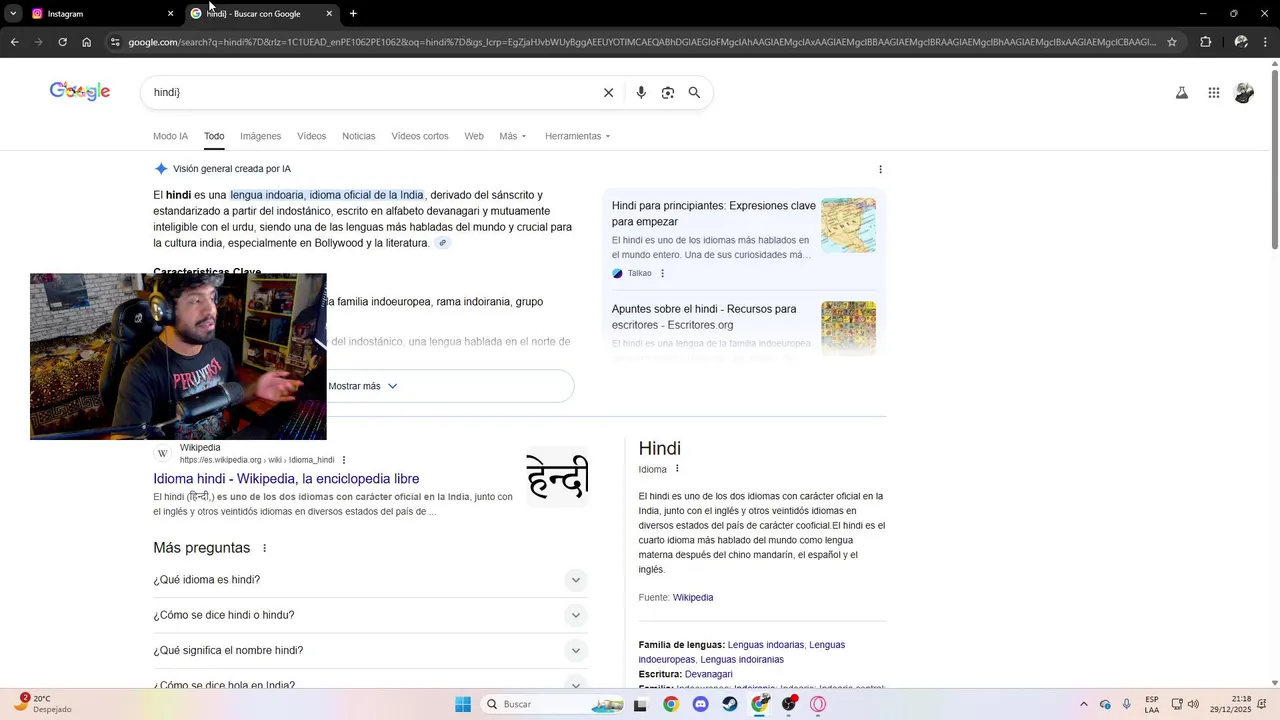Bookmark this page with the star icon
1280x720 pixels.
tap(1172, 42)
